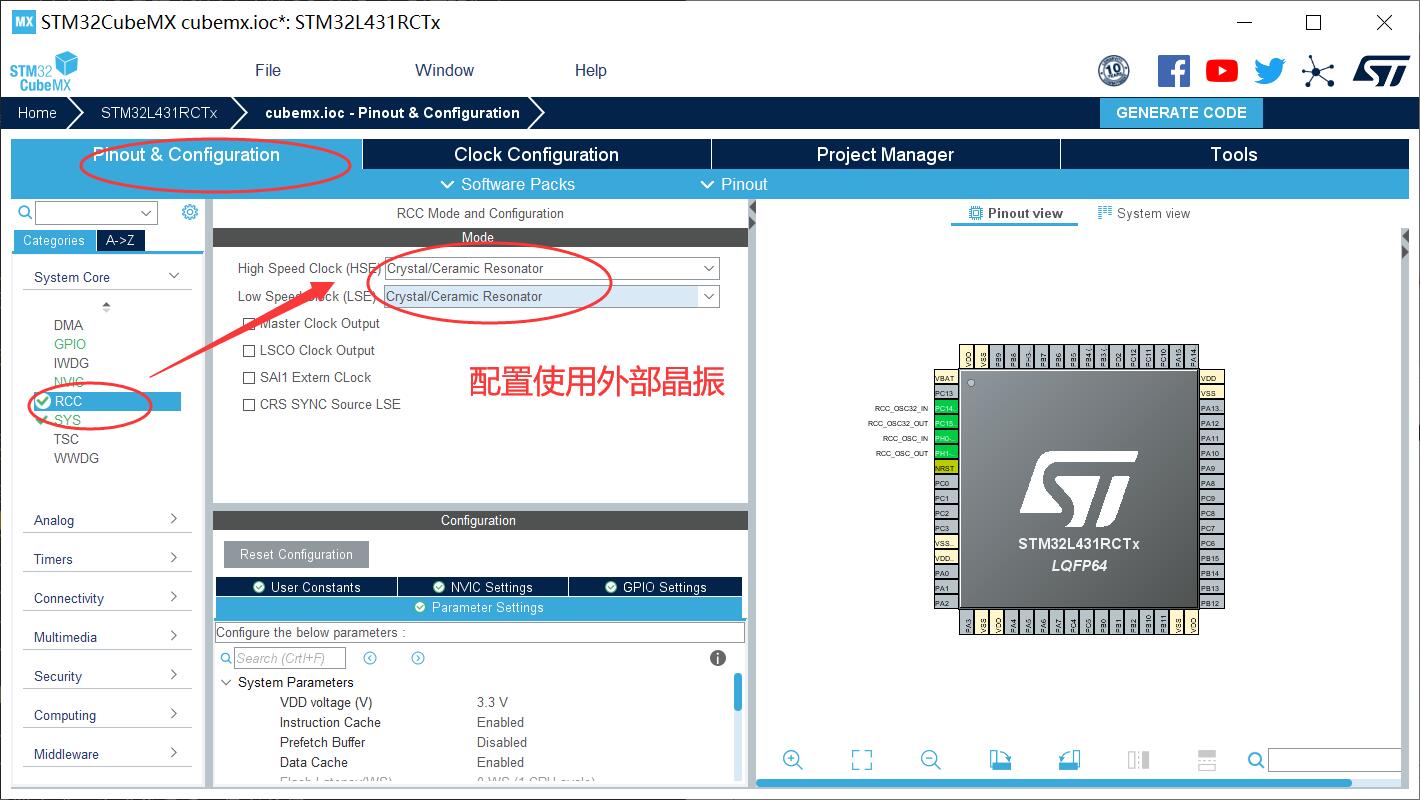Click the ST logo in the header
This screenshot has height=800, width=1420.
tap(1381, 71)
